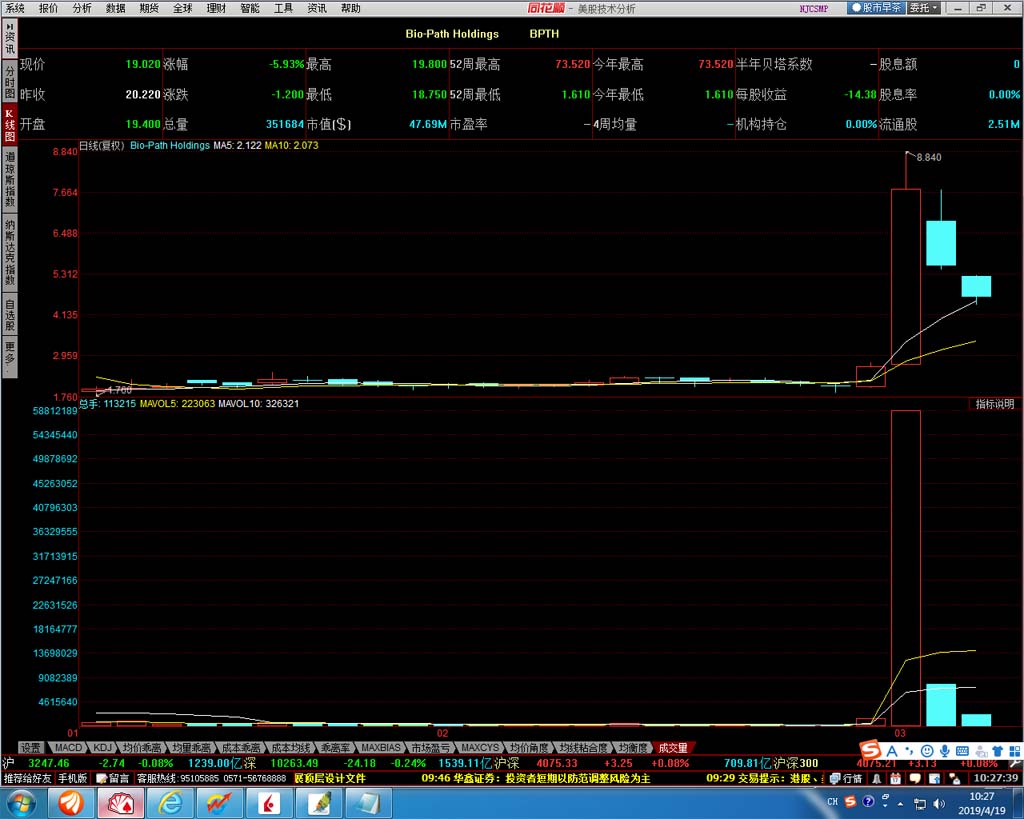Image resolution: width=1024 pixels, height=819 pixels.
Task: Switch to 市场盈亏 indicator tab
Action: point(430,748)
